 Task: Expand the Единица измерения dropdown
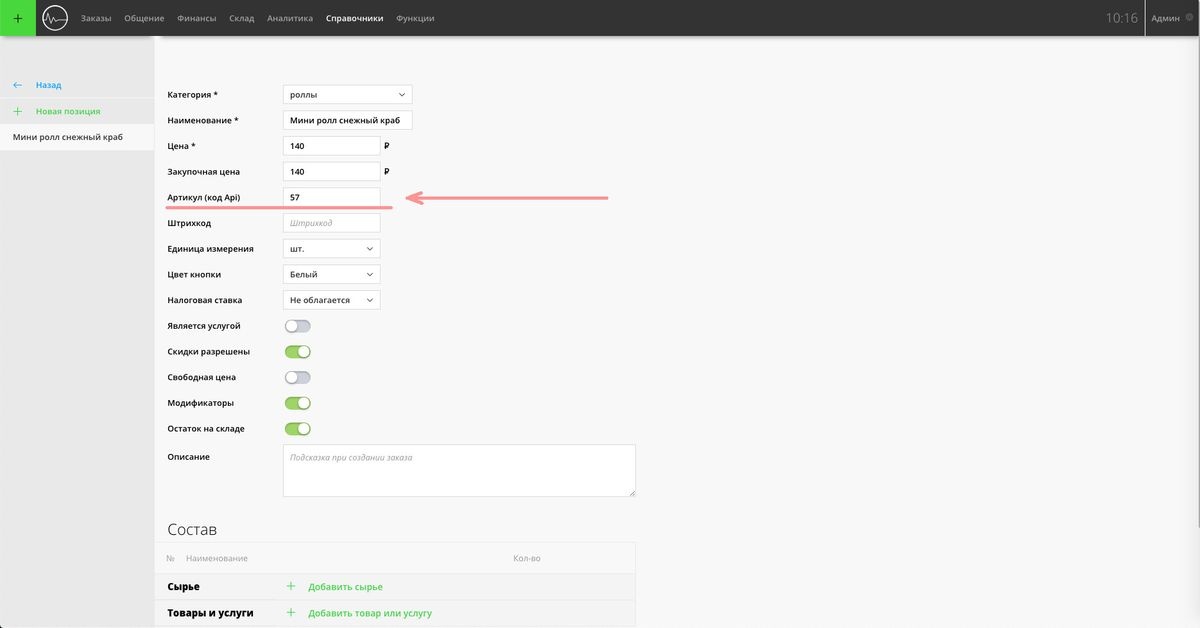click(331, 249)
